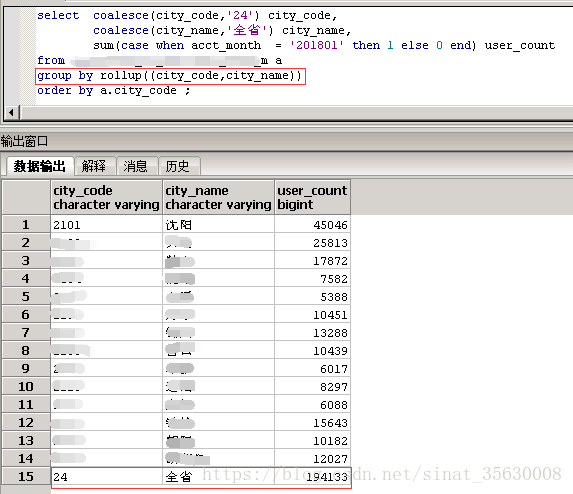Click the city_code cell 24
This screenshot has width=573, height=494.
(x=106, y=476)
